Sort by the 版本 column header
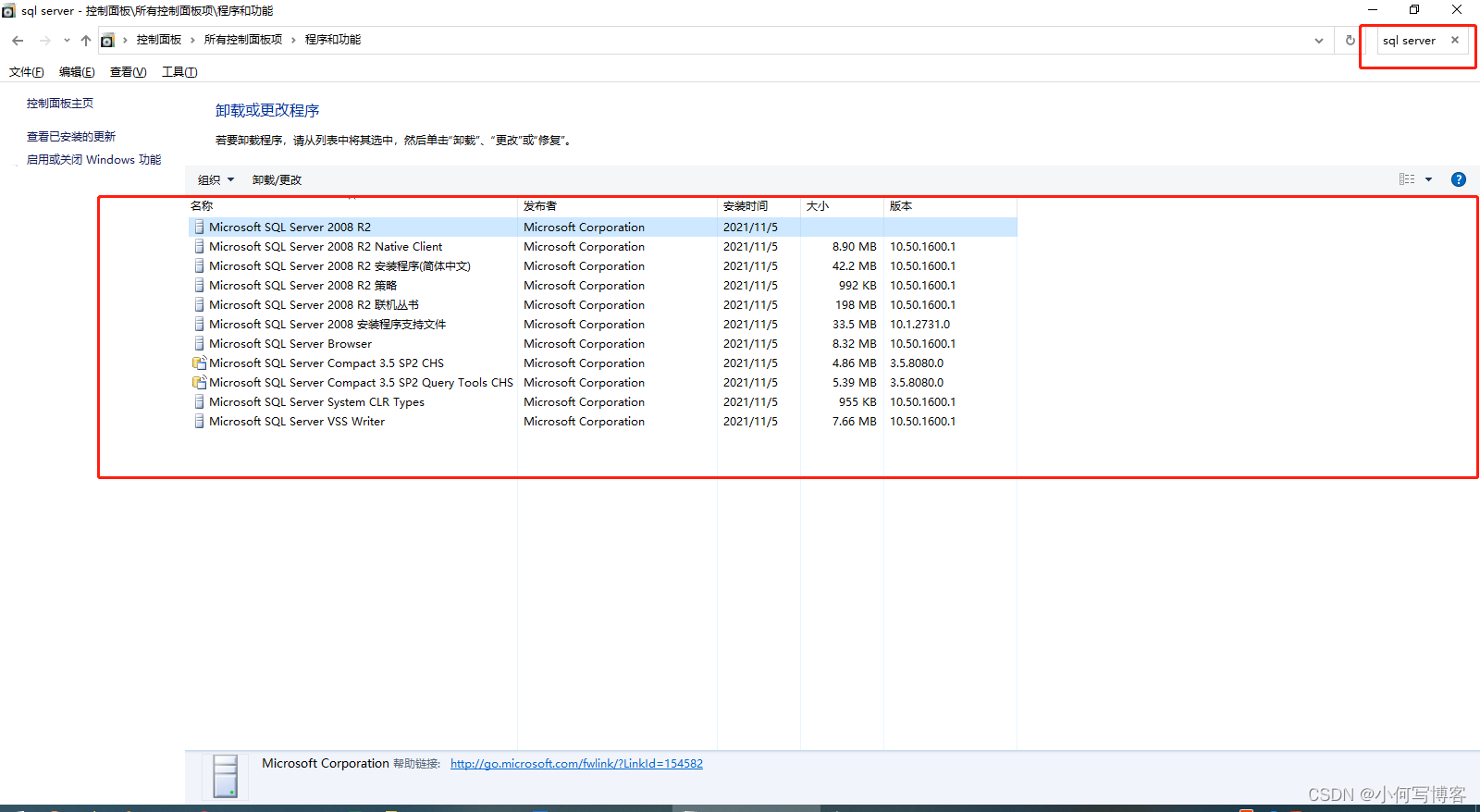 point(950,206)
